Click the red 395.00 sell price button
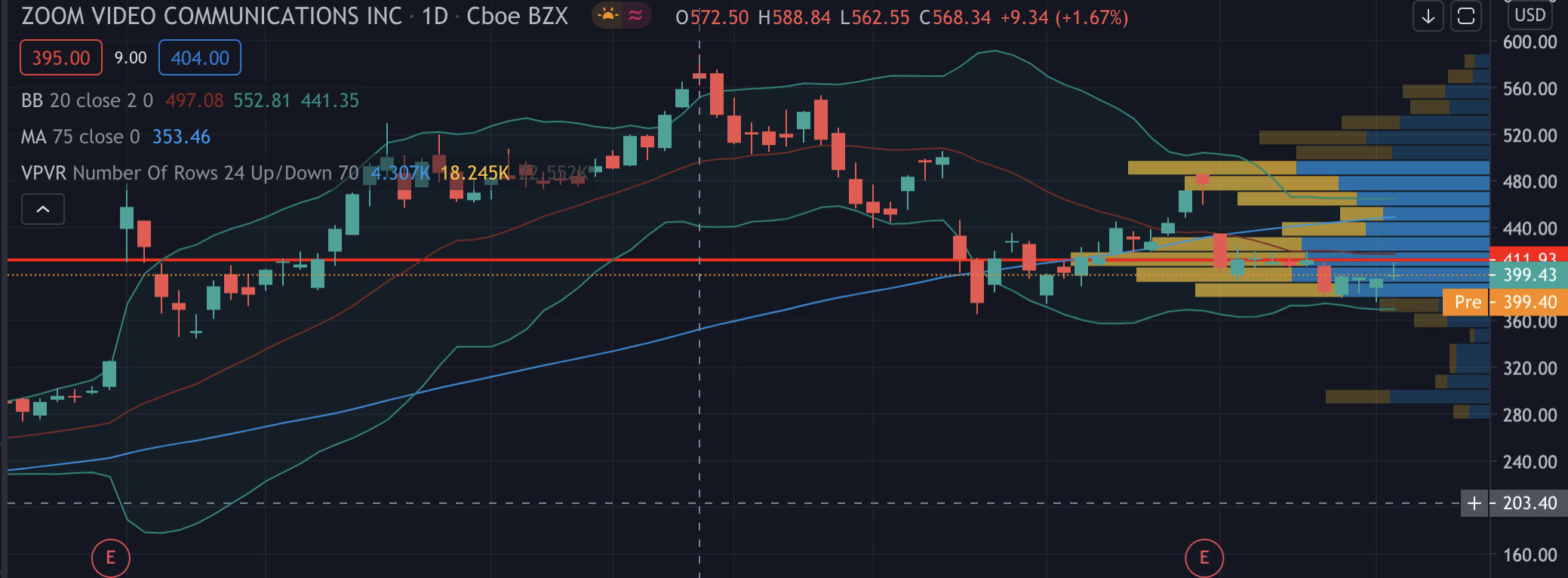Image resolution: width=1568 pixels, height=578 pixels. [x=61, y=57]
